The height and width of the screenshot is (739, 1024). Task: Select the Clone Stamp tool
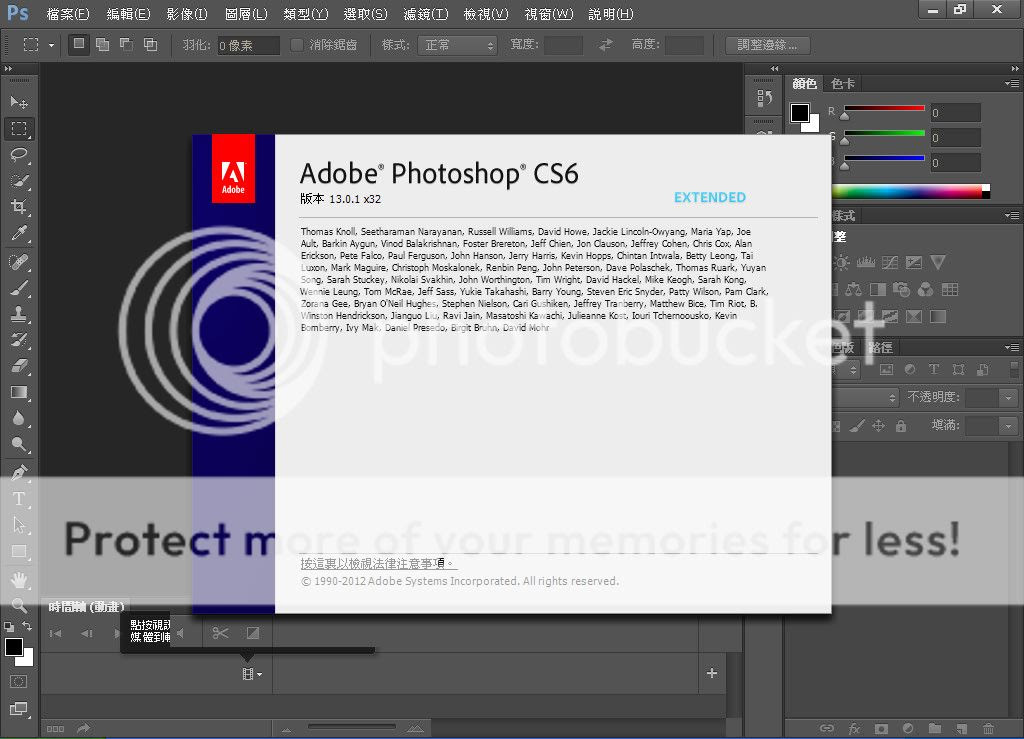[x=19, y=314]
